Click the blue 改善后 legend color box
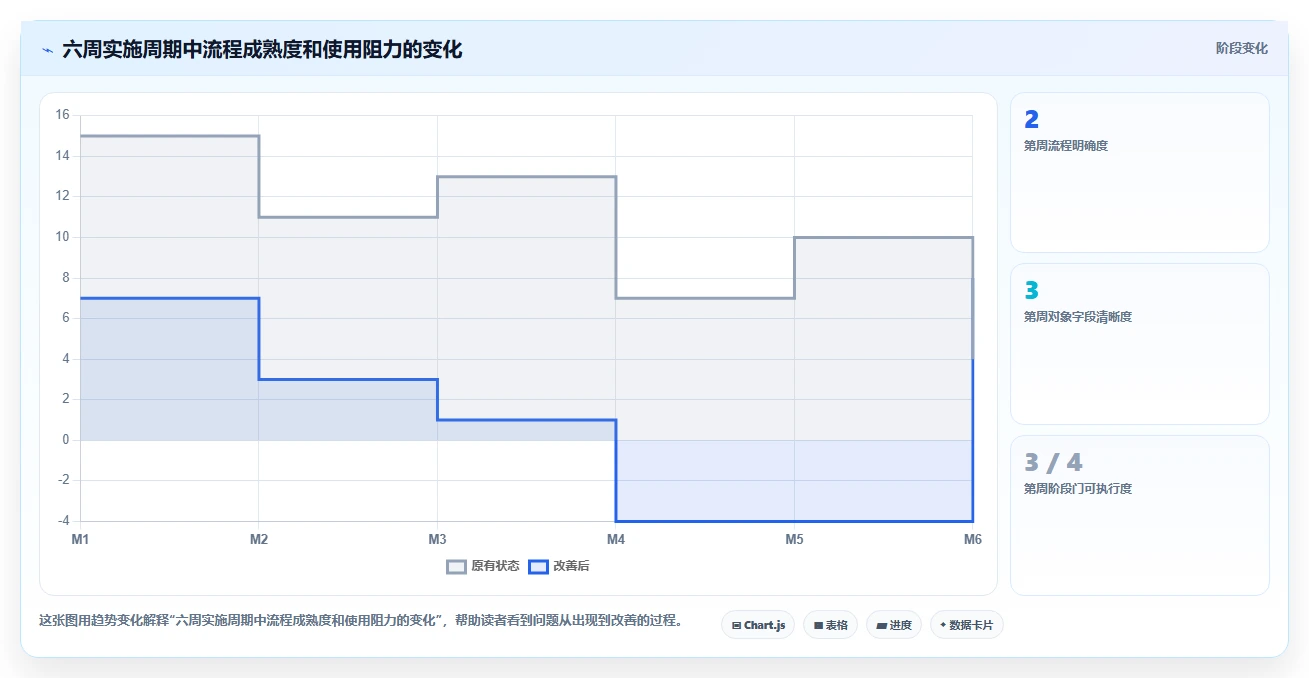Image resolution: width=1309 pixels, height=678 pixels. 538,566
